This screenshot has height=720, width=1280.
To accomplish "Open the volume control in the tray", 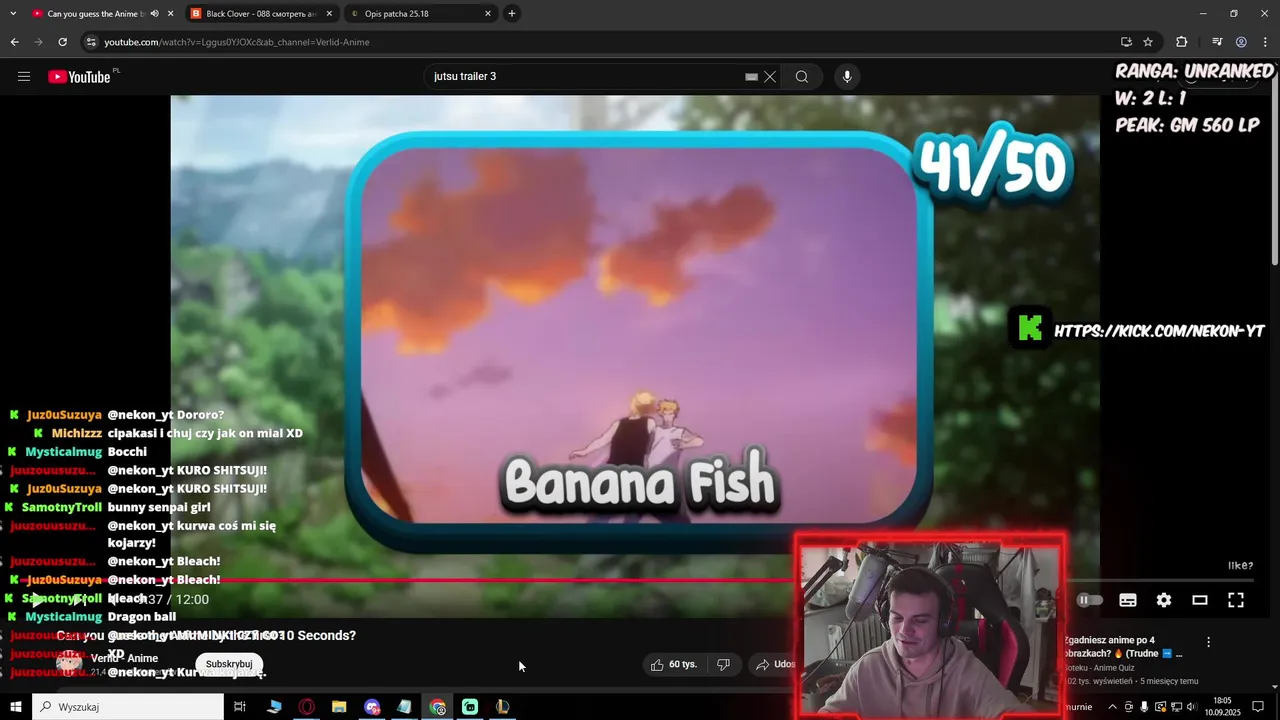I will coord(1191,707).
